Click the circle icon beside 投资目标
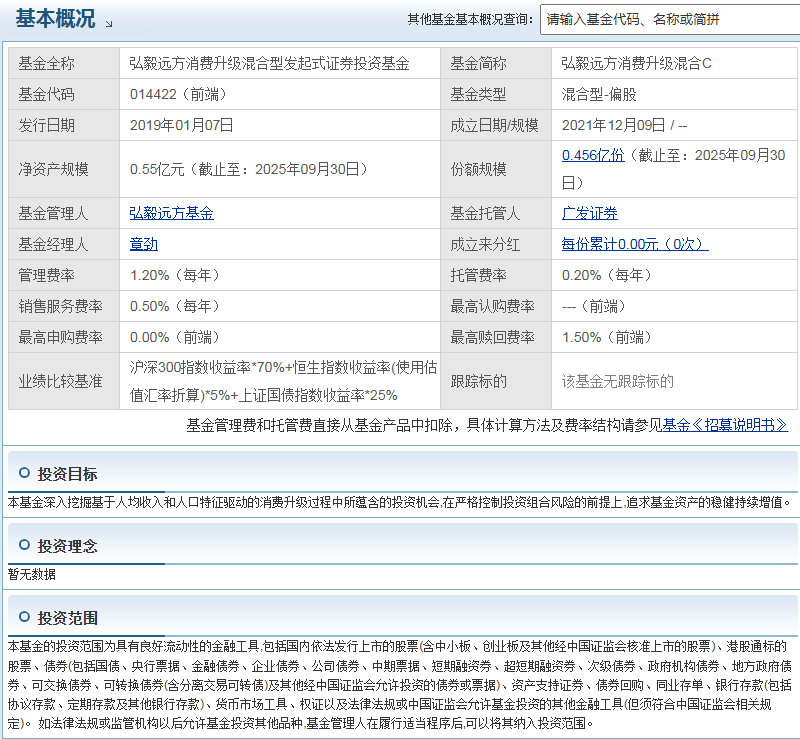Screen dimensions: 800x739 click(24, 473)
